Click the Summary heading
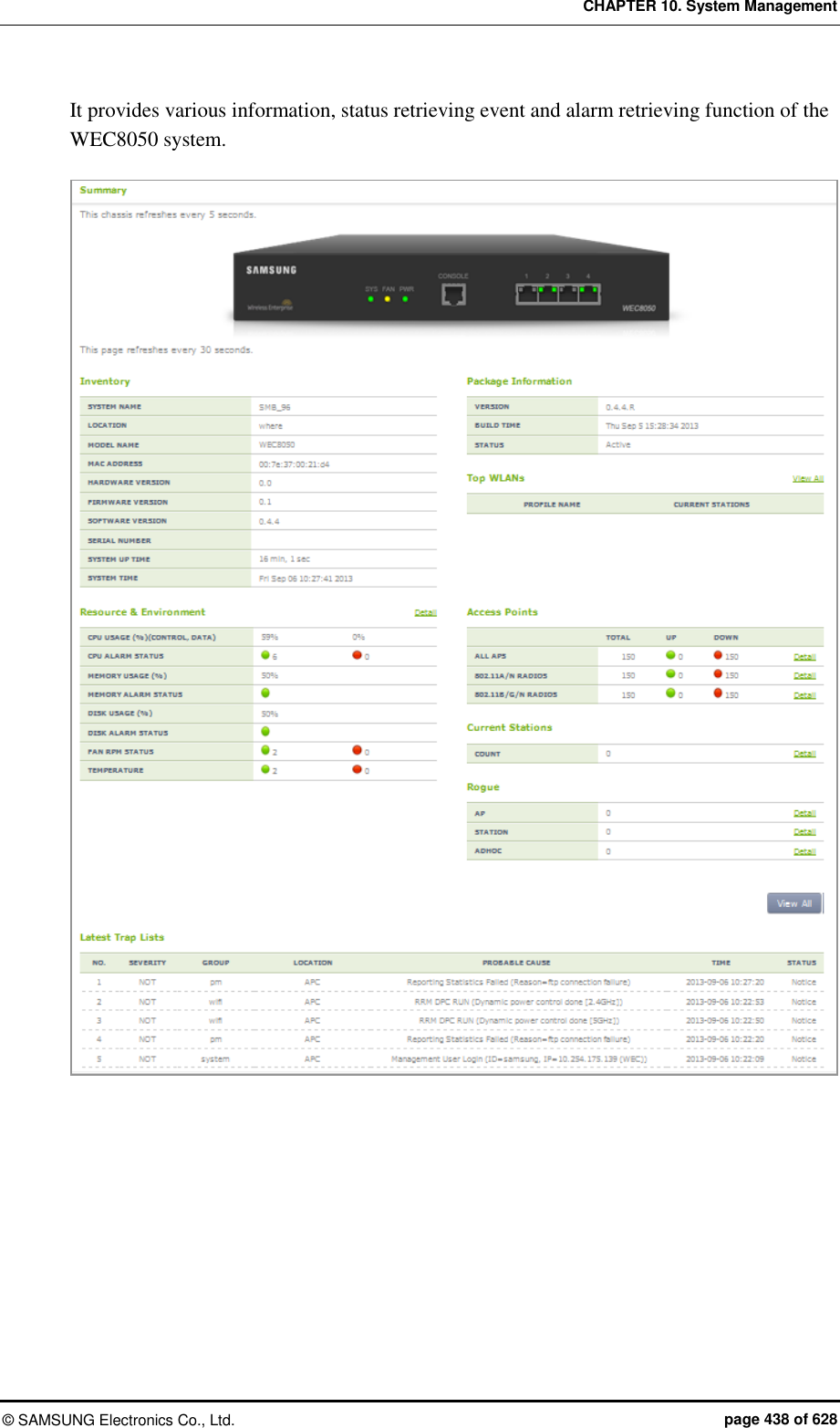The height and width of the screenshot is (1428, 840). coord(103,190)
